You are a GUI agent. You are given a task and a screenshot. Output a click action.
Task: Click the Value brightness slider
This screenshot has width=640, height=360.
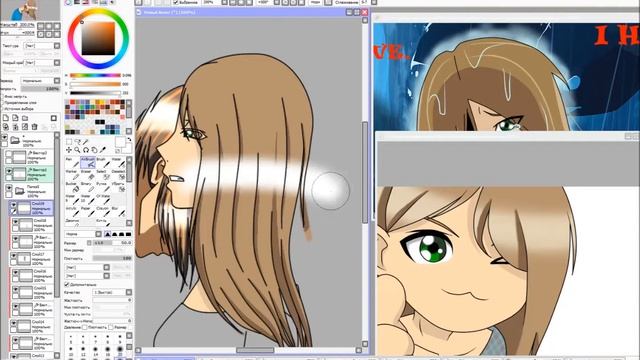[x=96, y=93]
